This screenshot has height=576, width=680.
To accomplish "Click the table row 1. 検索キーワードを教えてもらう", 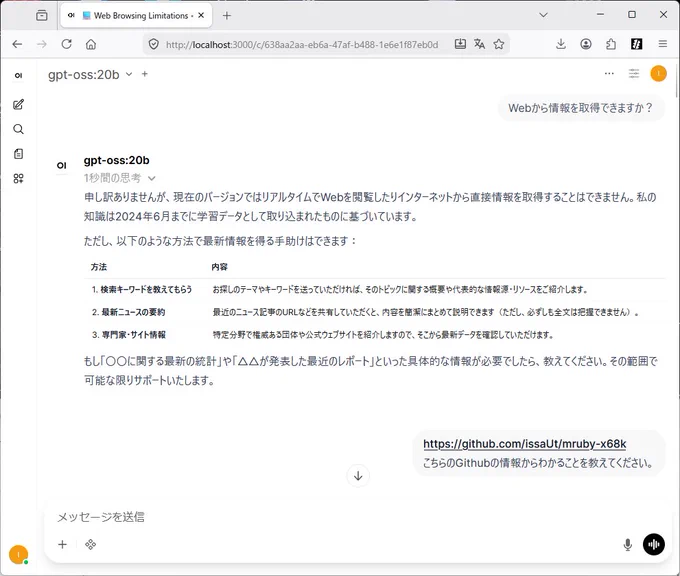I will click(x=375, y=289).
